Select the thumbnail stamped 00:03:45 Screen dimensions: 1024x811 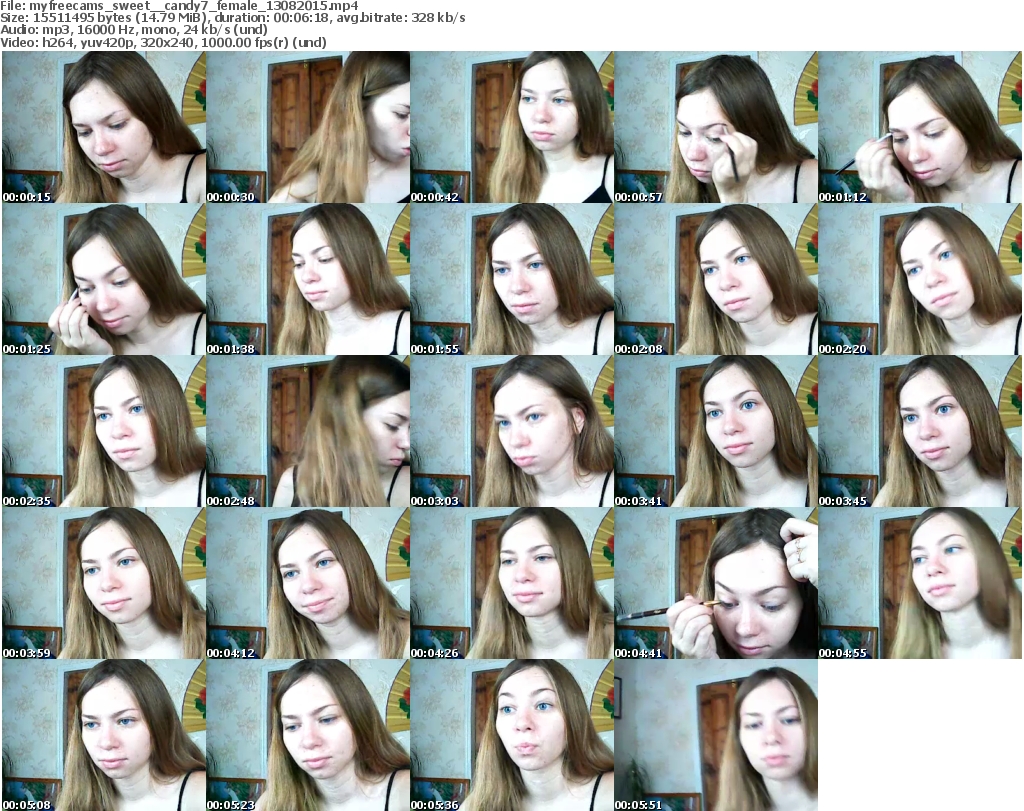(920, 431)
